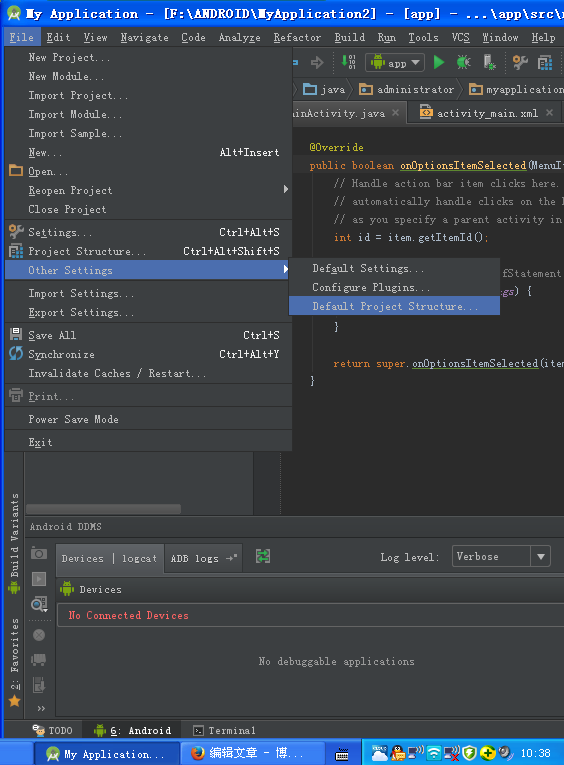Image resolution: width=564 pixels, height=765 pixels.
Task: Switch to activity_main.xml editor tab
Action: [486, 113]
